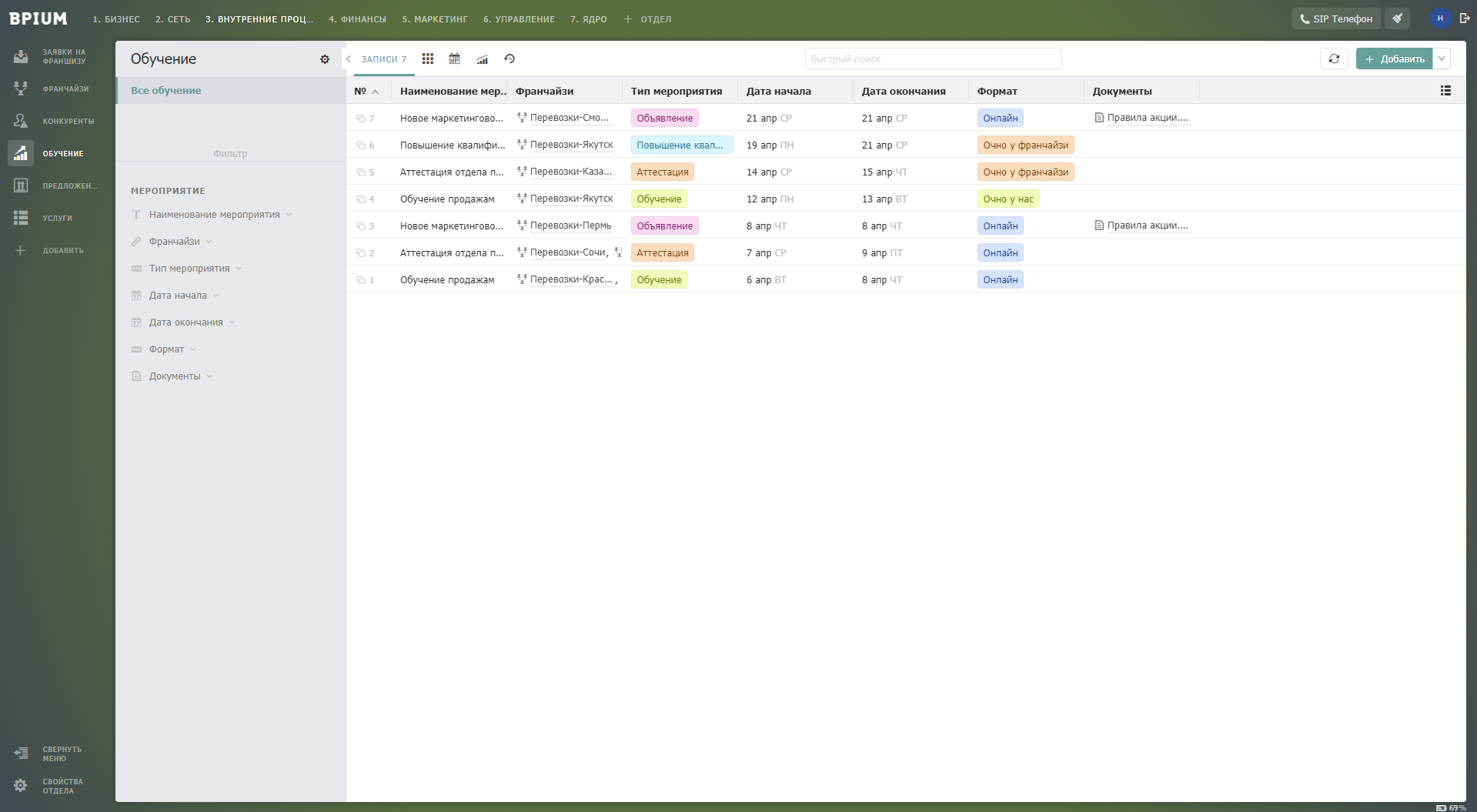Image resolution: width=1477 pixels, height=812 pixels.
Task: Click the quick search input field
Action: coord(933,59)
